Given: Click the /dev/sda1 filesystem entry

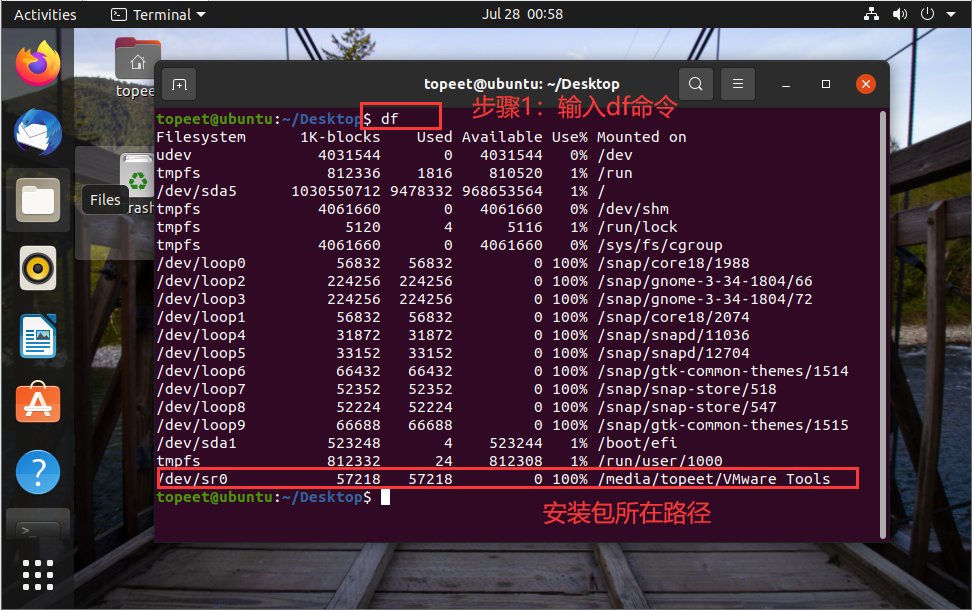Looking at the screenshot, I should [x=197, y=443].
